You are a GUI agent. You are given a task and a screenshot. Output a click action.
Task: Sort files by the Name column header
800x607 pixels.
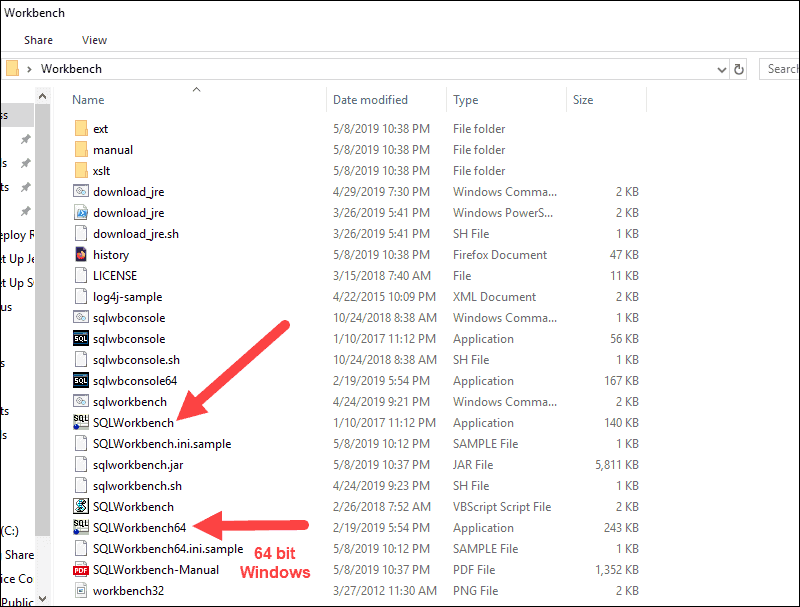[88, 100]
